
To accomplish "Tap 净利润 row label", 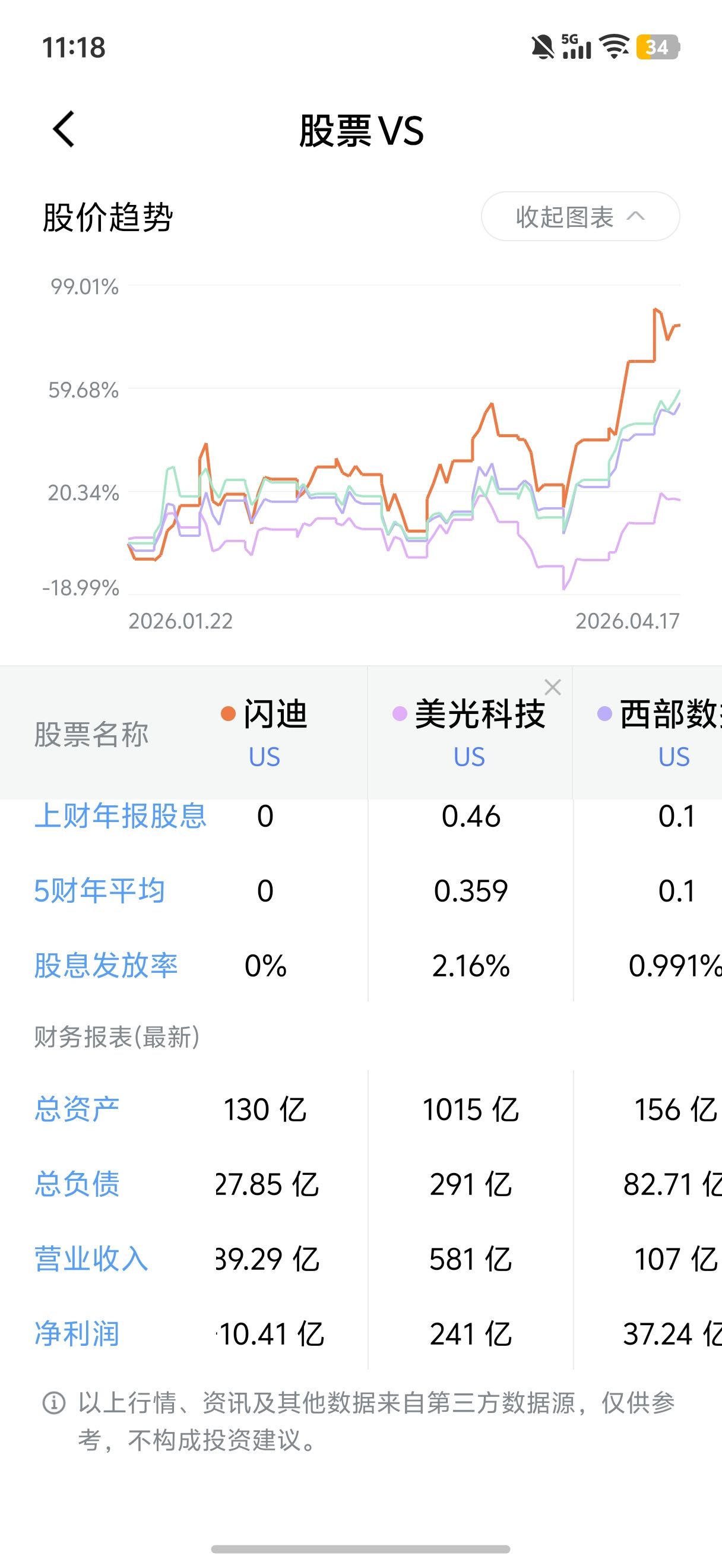I will [77, 1334].
